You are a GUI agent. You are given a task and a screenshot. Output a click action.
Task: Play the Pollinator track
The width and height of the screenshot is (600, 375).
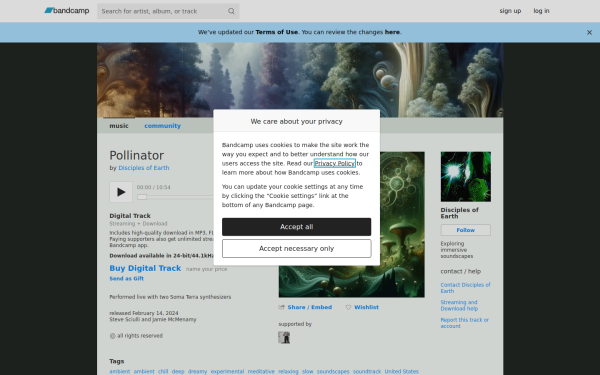pos(121,192)
